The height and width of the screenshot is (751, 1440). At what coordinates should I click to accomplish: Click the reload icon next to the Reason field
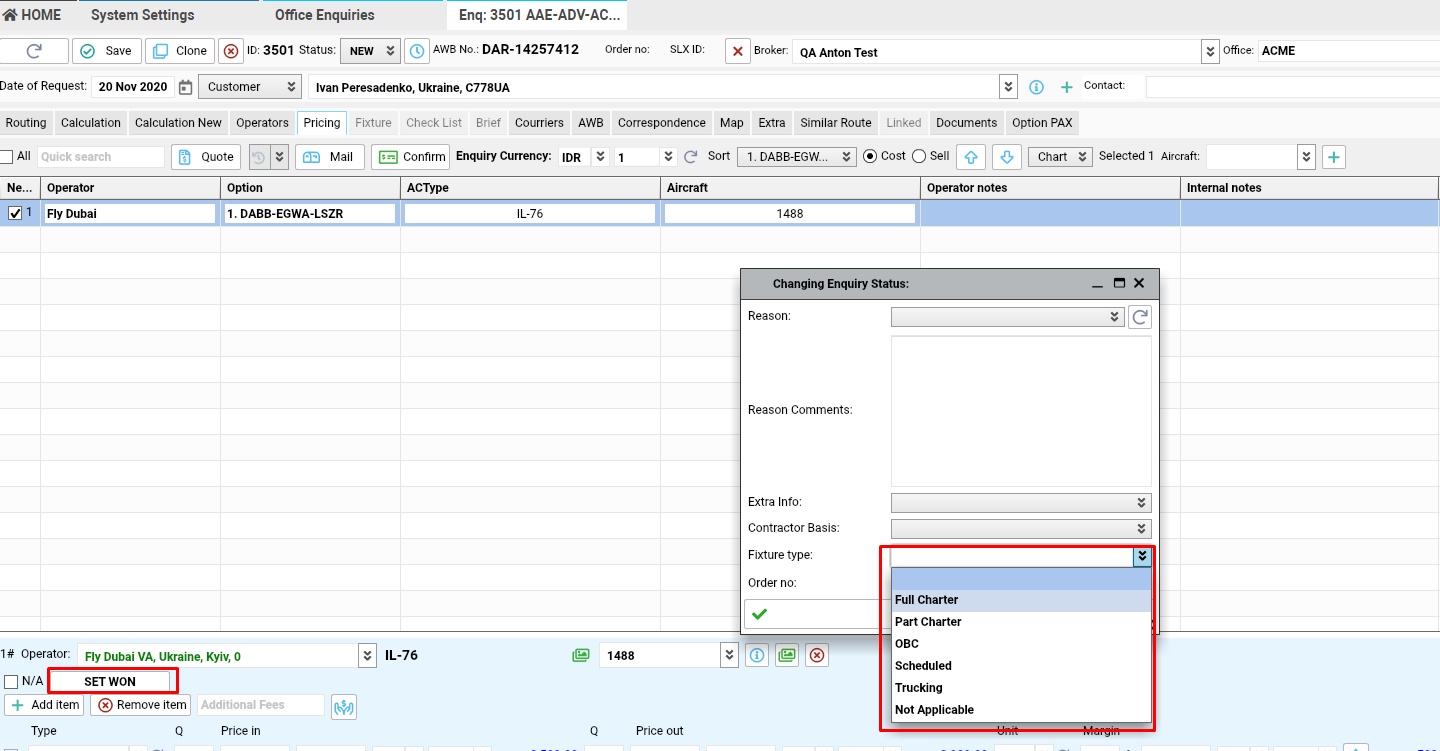tap(1139, 317)
